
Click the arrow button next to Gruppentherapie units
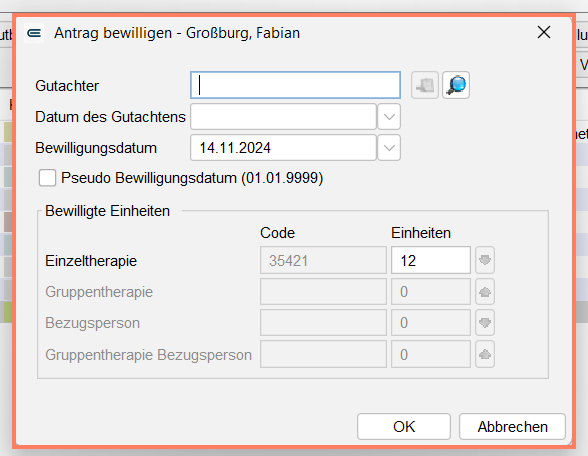tap(485, 292)
